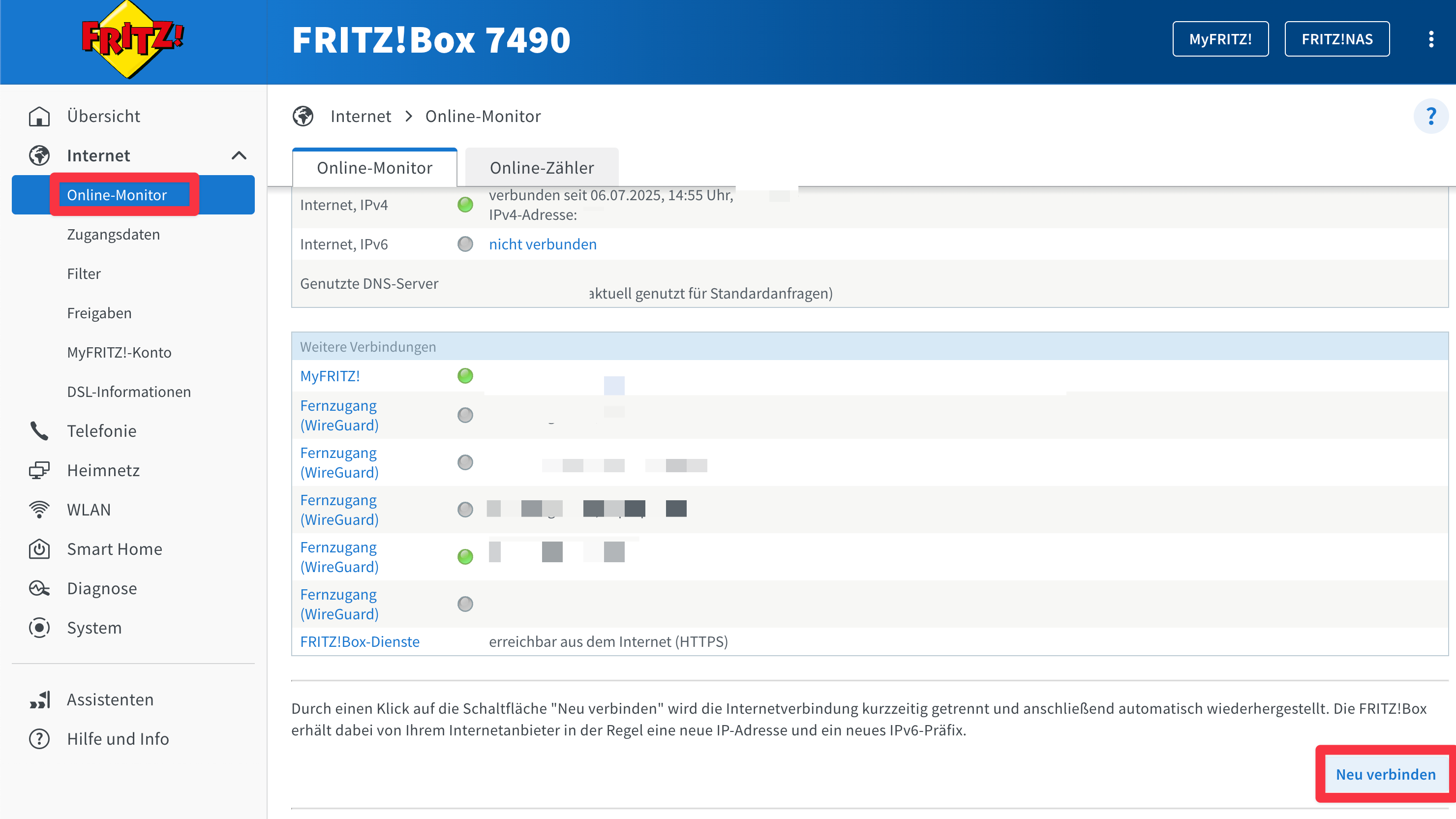Viewport: 1456px width, 819px height.
Task: Open Zugangsdaten in the Internet submenu
Action: [x=113, y=235]
